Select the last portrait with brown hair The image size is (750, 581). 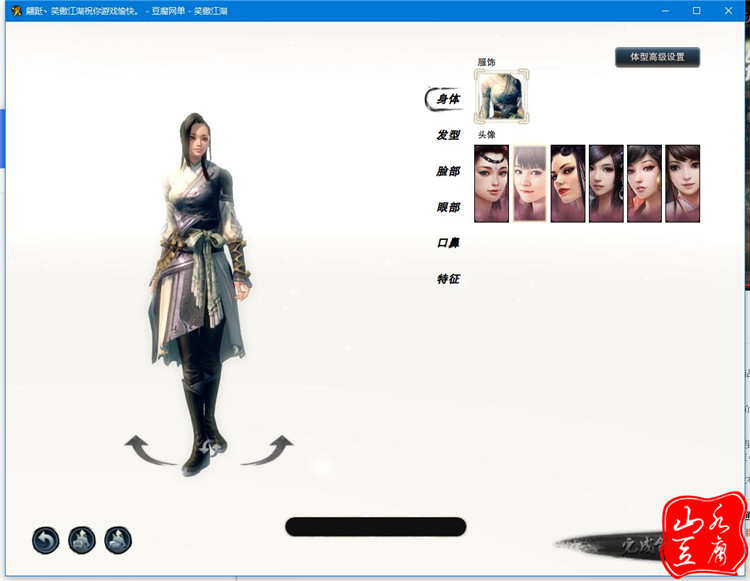(683, 184)
